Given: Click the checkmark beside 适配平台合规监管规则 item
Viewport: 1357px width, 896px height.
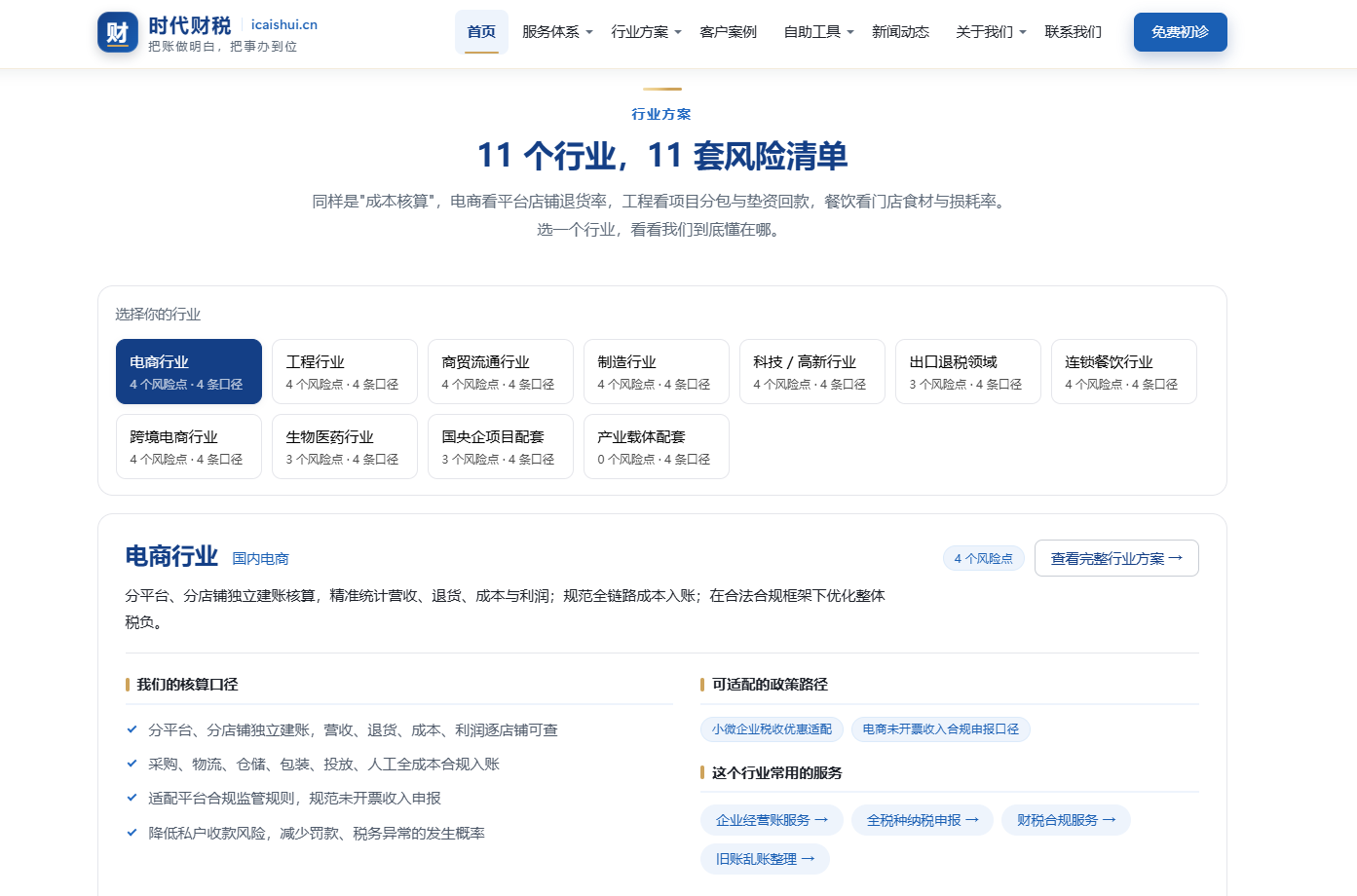Looking at the screenshot, I should click(x=132, y=798).
